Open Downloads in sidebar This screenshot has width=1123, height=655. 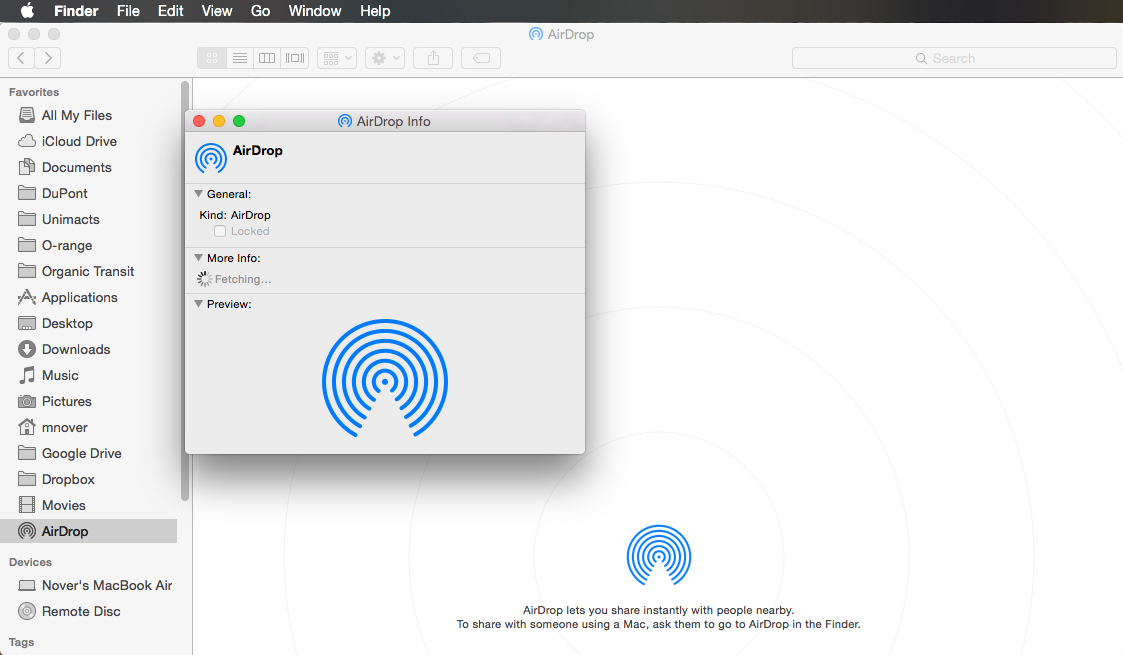pos(89,349)
